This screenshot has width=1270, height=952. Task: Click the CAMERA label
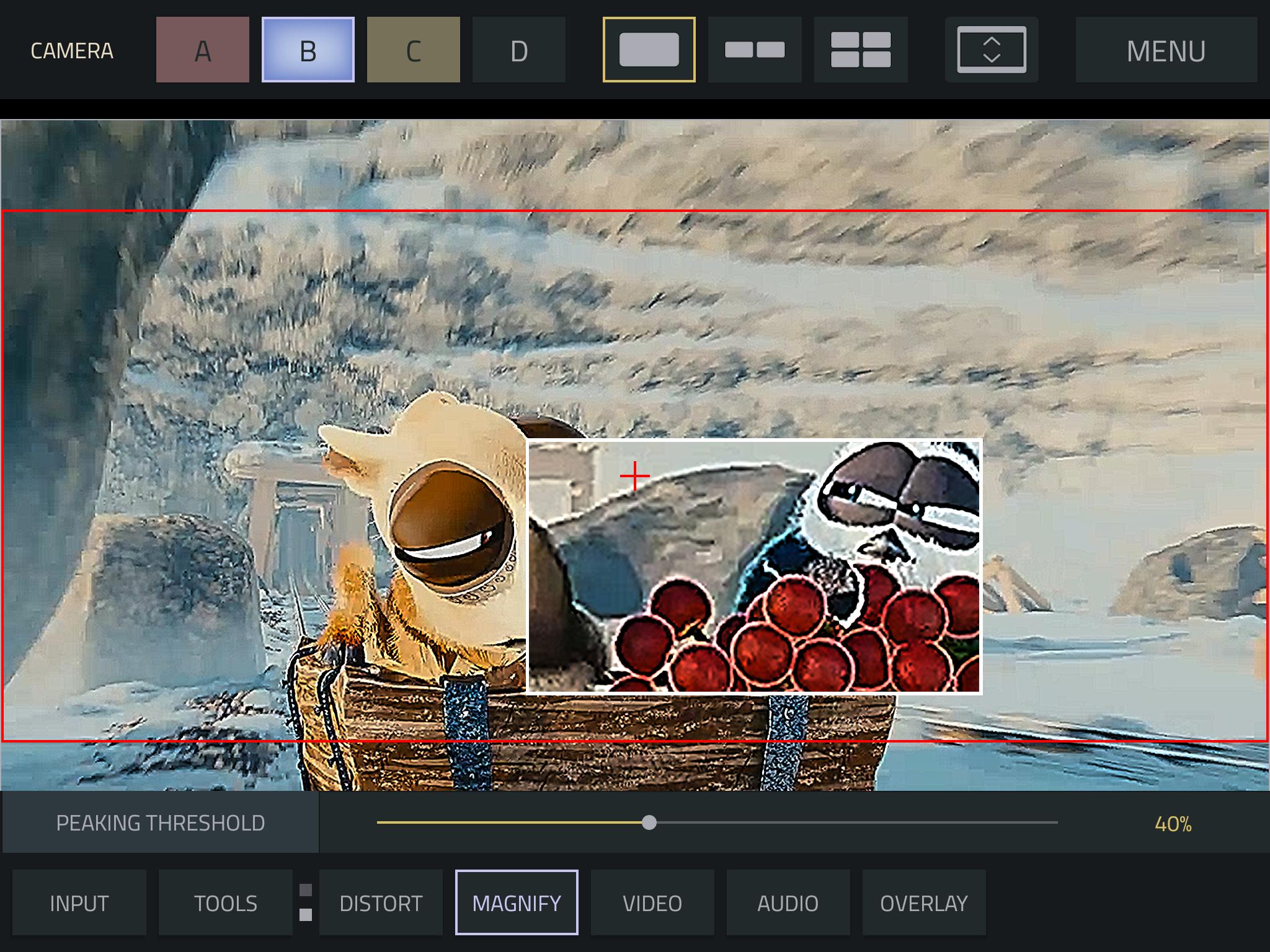pos(72,51)
